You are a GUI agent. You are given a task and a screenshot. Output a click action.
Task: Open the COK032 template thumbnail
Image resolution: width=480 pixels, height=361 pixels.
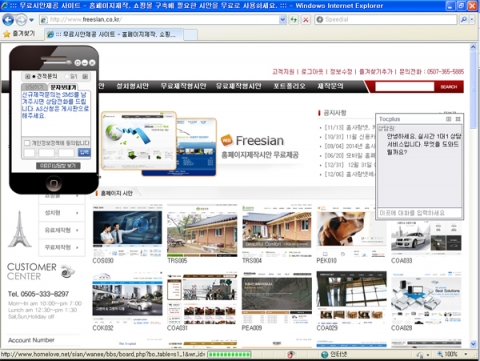[x=127, y=298]
